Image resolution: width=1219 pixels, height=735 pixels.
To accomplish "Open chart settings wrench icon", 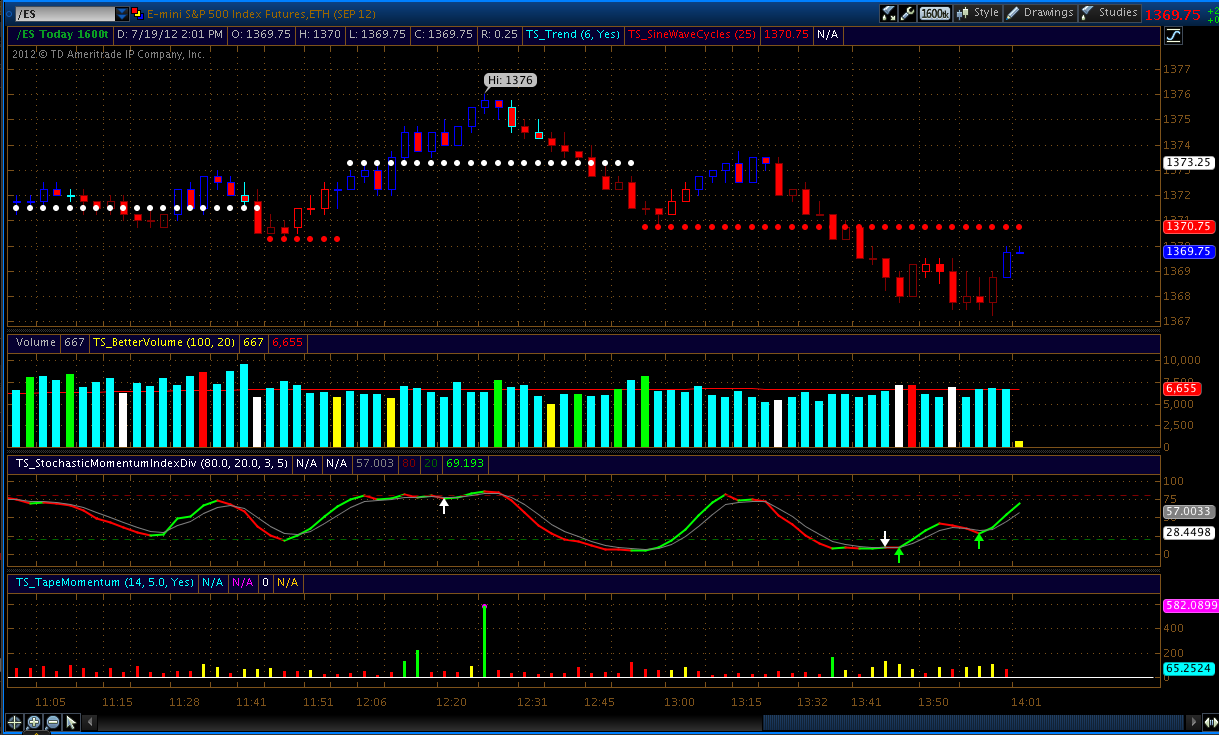I will click(x=908, y=13).
